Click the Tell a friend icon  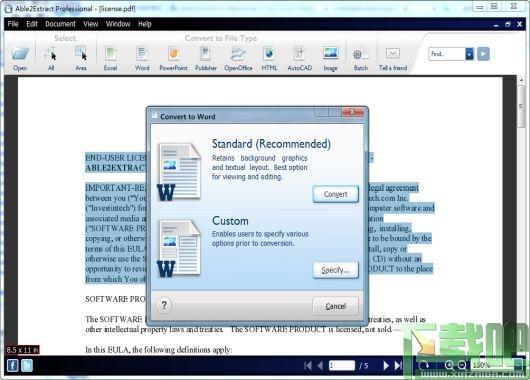(393, 58)
